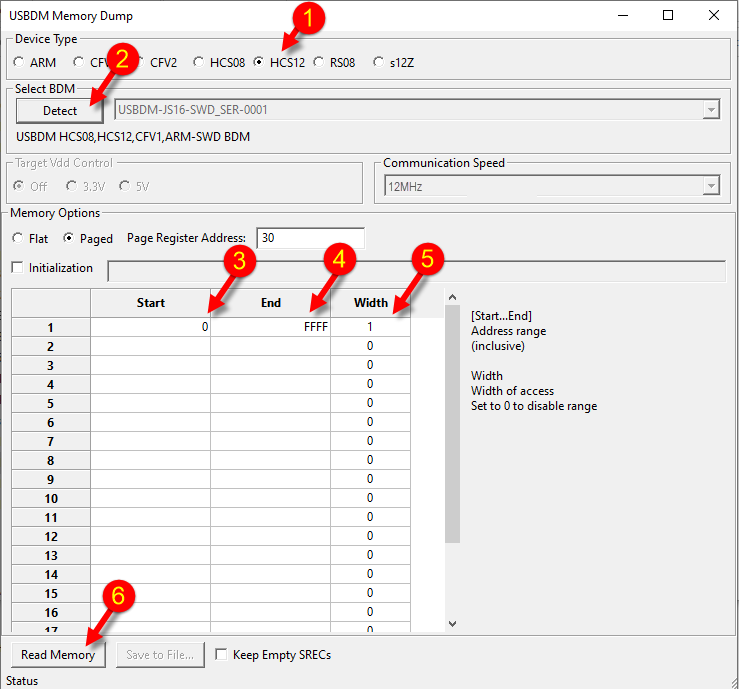The height and width of the screenshot is (689, 739).
Task: Close the USBDM Memory Dump window
Action: click(x=714, y=16)
